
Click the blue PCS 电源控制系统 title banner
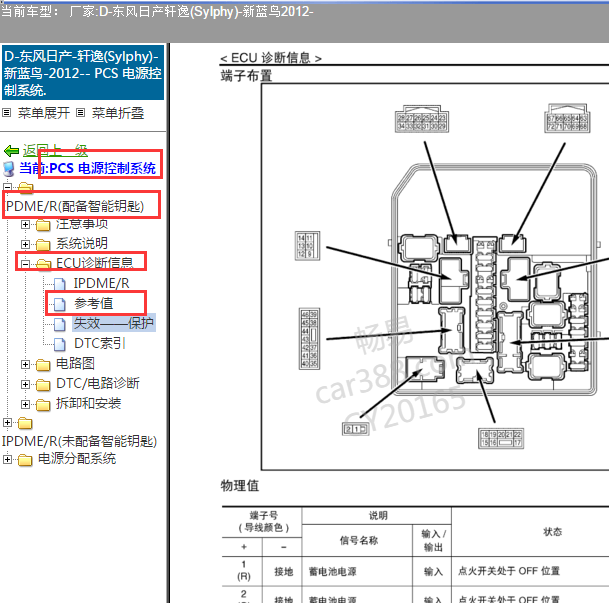83,73
